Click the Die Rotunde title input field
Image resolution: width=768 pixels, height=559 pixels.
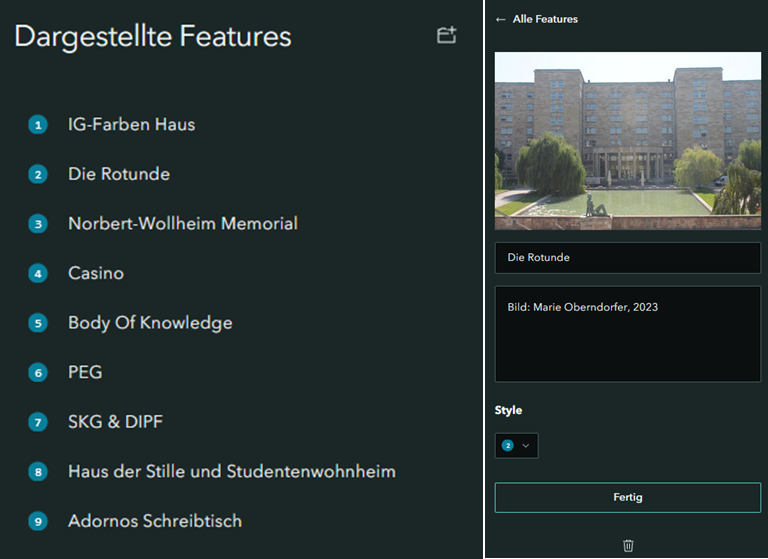(627, 258)
